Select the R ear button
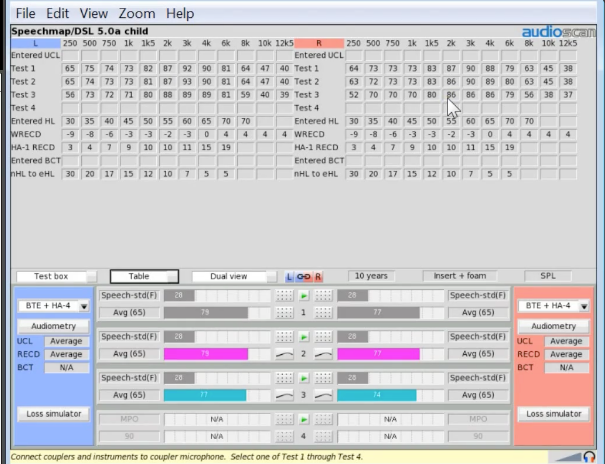The image size is (605, 464). (x=318, y=277)
